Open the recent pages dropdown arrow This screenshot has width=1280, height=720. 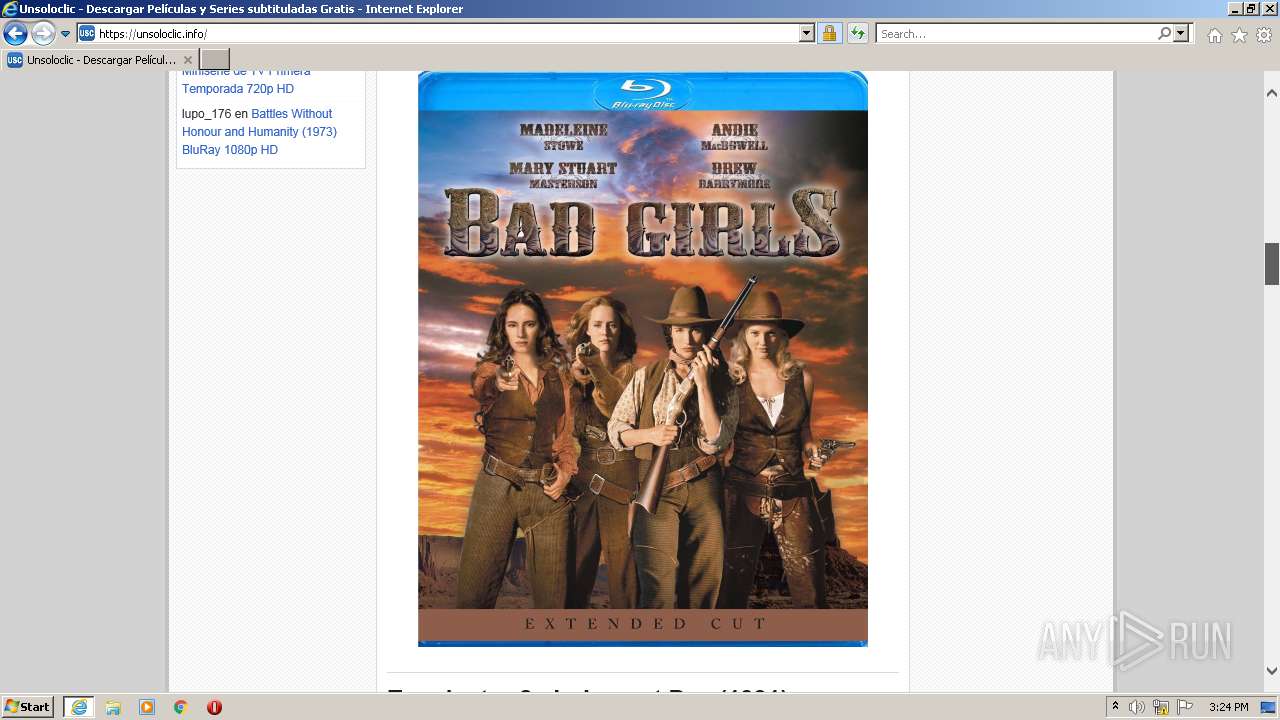[66, 34]
